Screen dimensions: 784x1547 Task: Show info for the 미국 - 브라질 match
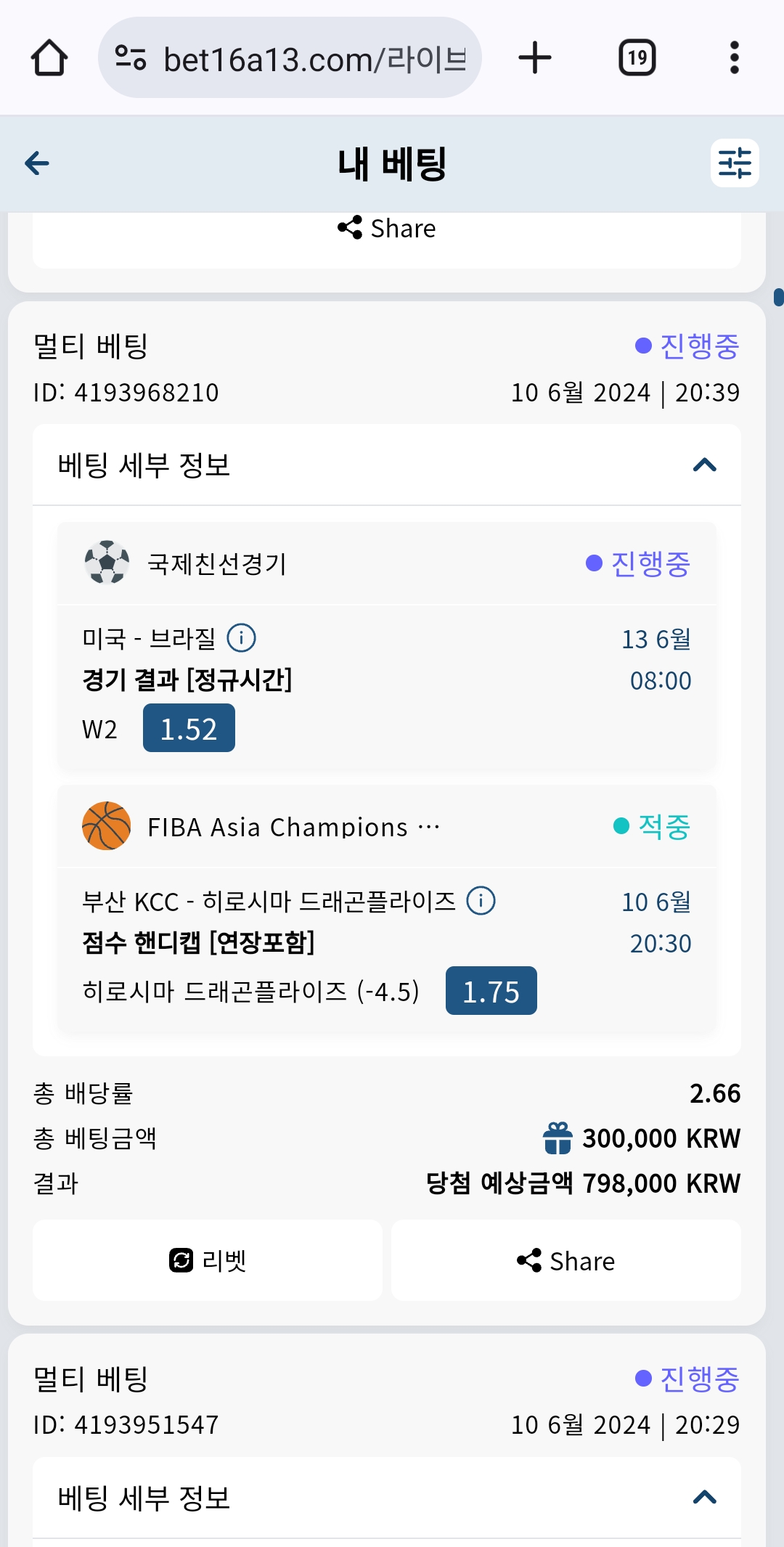click(242, 639)
